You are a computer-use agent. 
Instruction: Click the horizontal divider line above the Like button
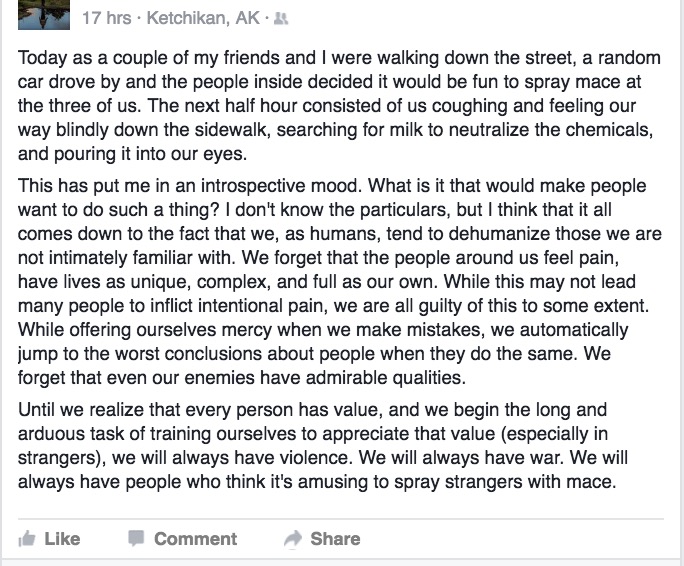coord(341,519)
